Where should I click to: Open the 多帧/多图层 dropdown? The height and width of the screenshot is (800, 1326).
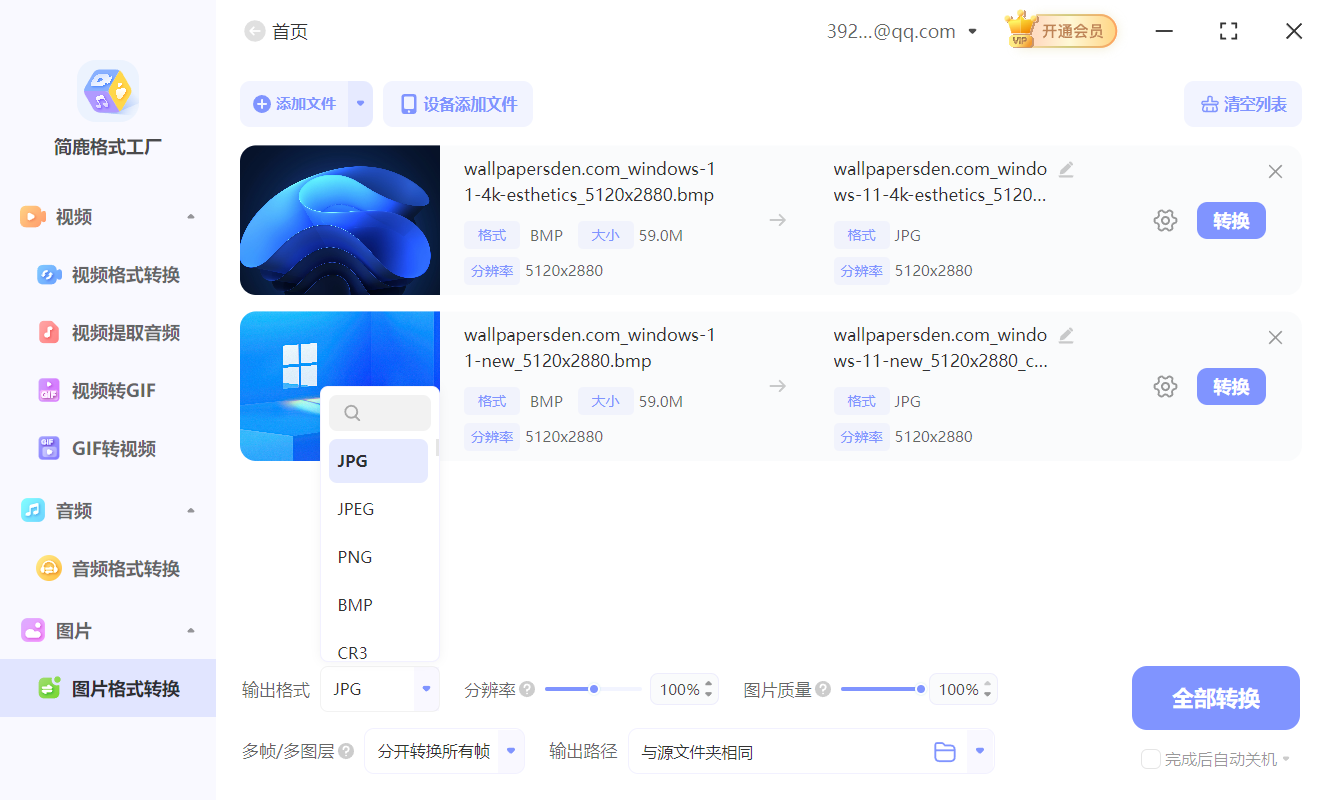point(444,751)
